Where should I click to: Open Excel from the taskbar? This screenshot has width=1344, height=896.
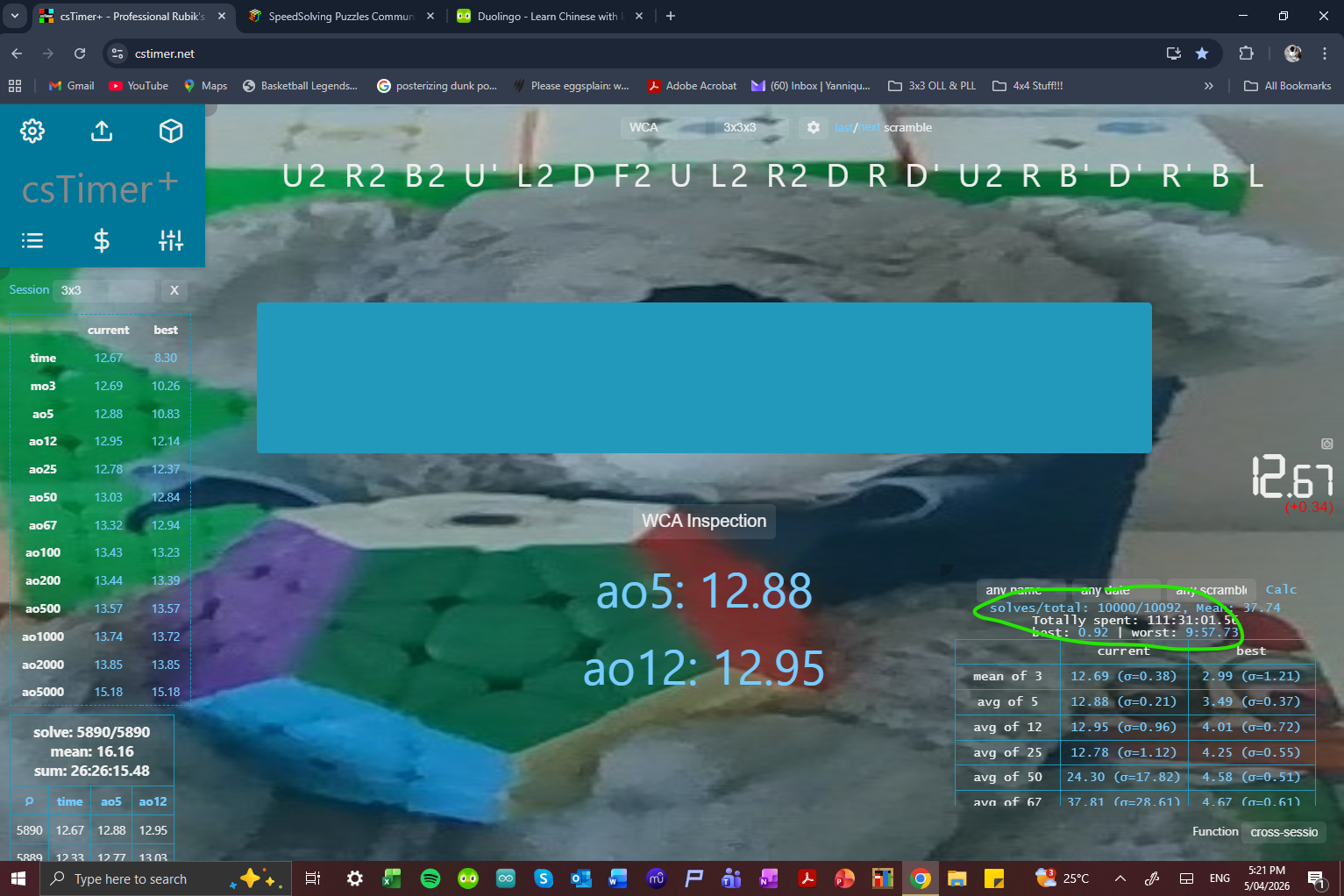[x=392, y=878]
